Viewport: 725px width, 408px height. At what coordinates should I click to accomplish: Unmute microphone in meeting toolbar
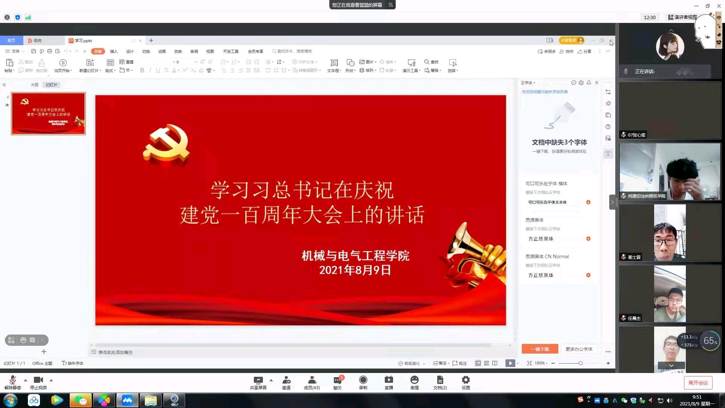click(12, 382)
